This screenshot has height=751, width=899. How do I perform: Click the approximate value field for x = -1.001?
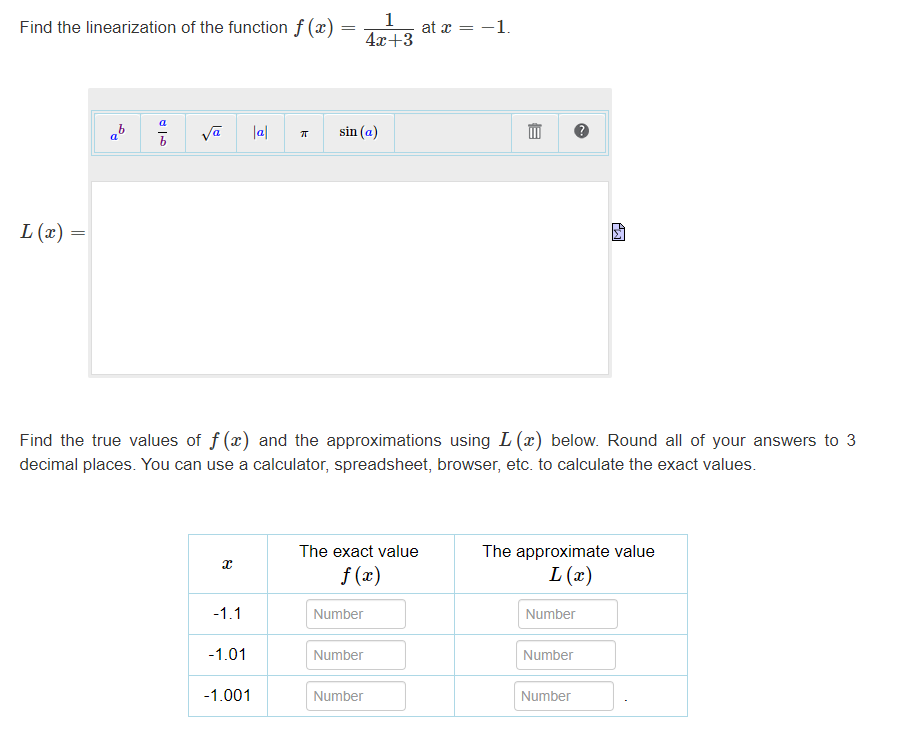563,696
